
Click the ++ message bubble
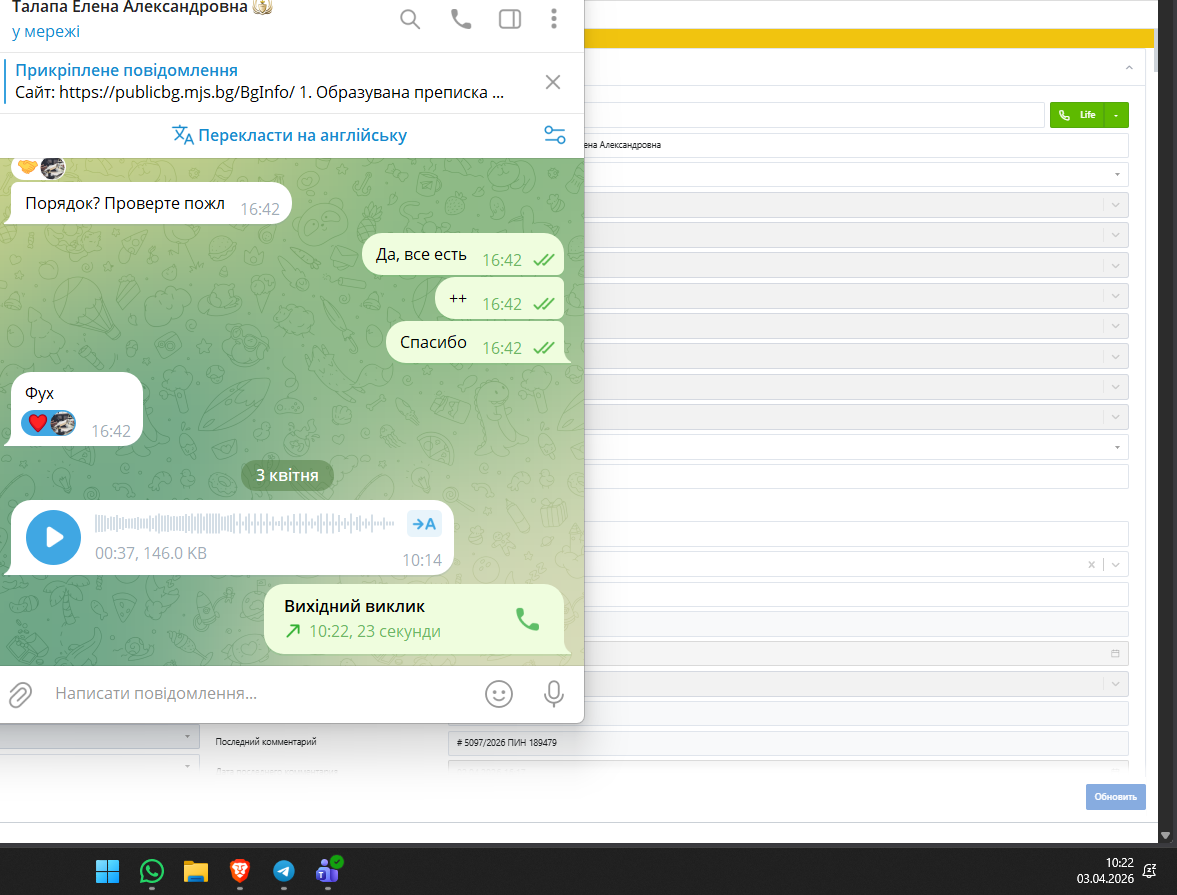(499, 299)
